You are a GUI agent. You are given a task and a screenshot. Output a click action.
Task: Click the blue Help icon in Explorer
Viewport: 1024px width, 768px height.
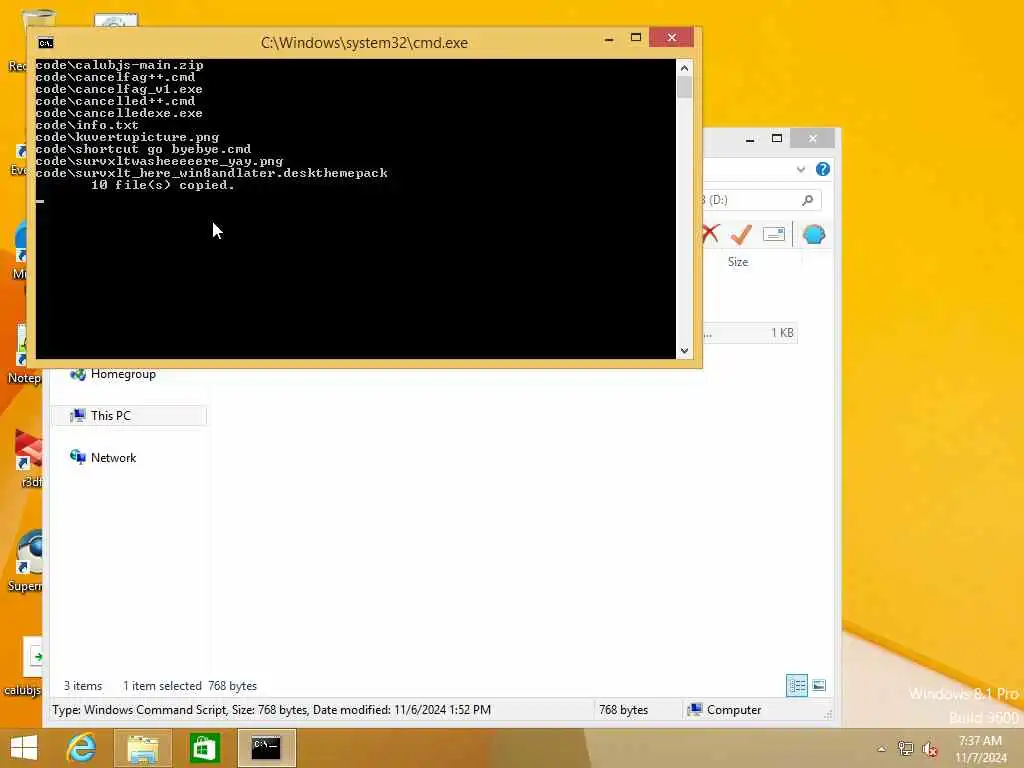click(823, 169)
